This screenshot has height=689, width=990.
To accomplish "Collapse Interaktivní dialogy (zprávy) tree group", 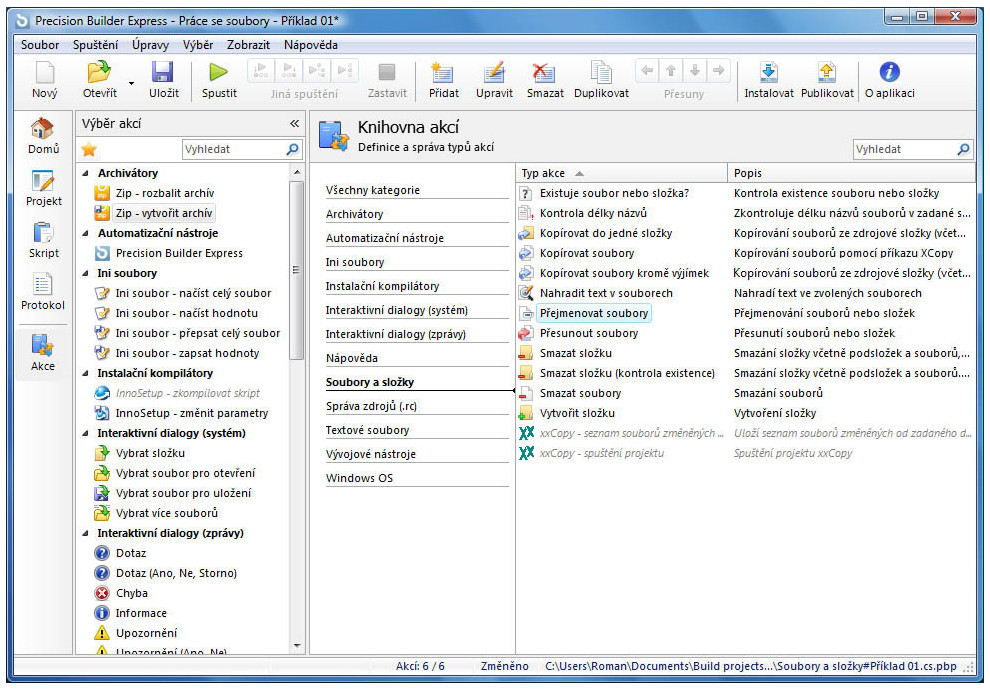I will [x=86, y=533].
